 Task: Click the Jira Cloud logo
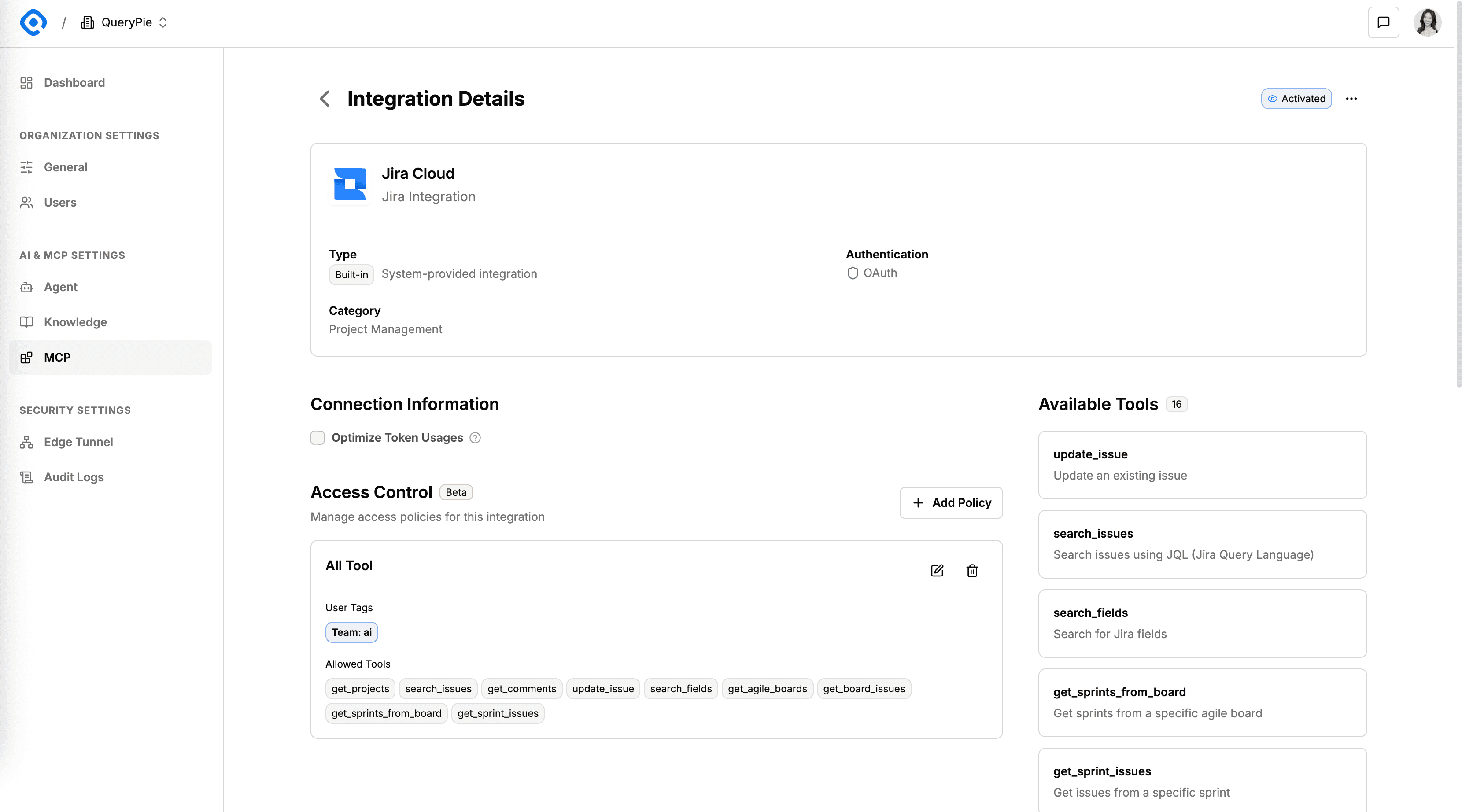coord(350,184)
